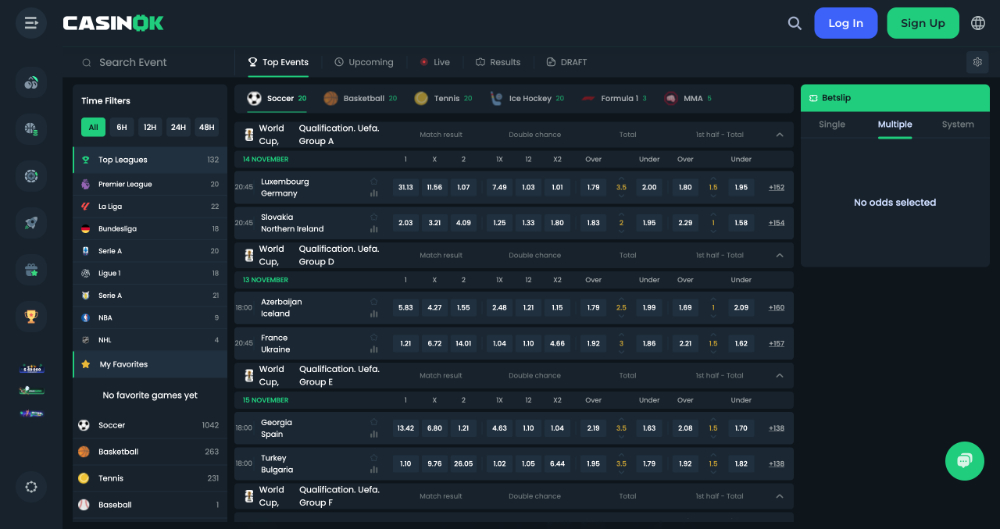
Task: Raise the Georgia vs Spain total line
Action: tap(621, 418)
